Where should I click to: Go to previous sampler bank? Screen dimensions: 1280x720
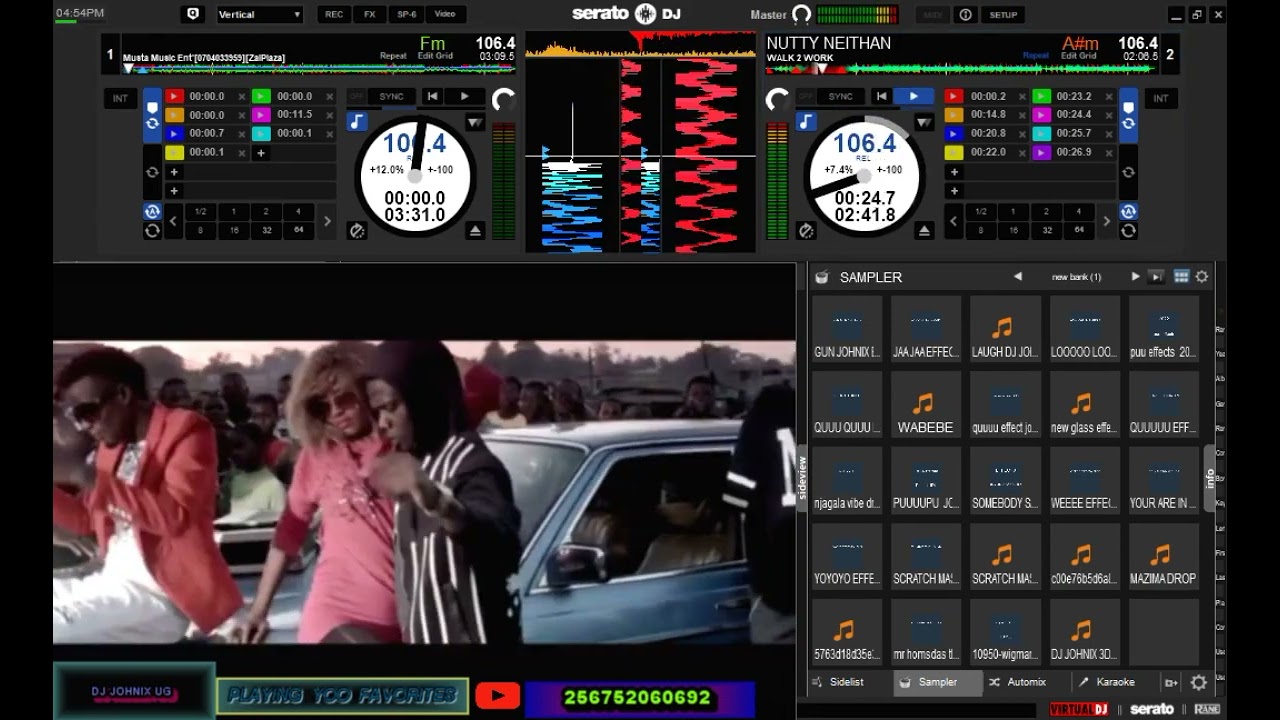click(1017, 277)
